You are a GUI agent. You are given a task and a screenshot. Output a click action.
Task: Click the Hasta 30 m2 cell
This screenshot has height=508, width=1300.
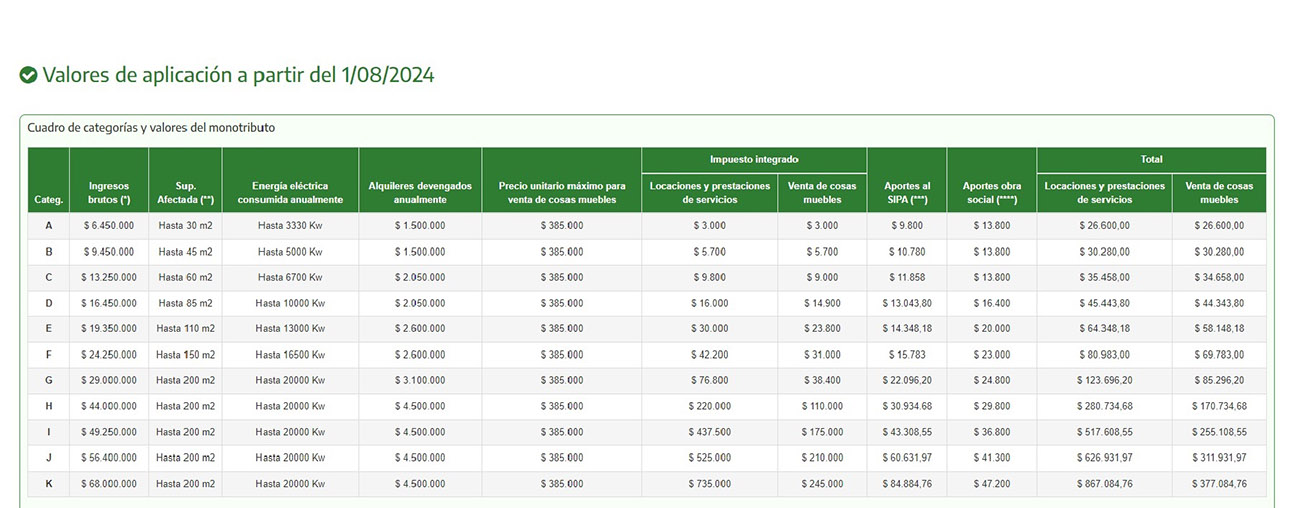185,226
